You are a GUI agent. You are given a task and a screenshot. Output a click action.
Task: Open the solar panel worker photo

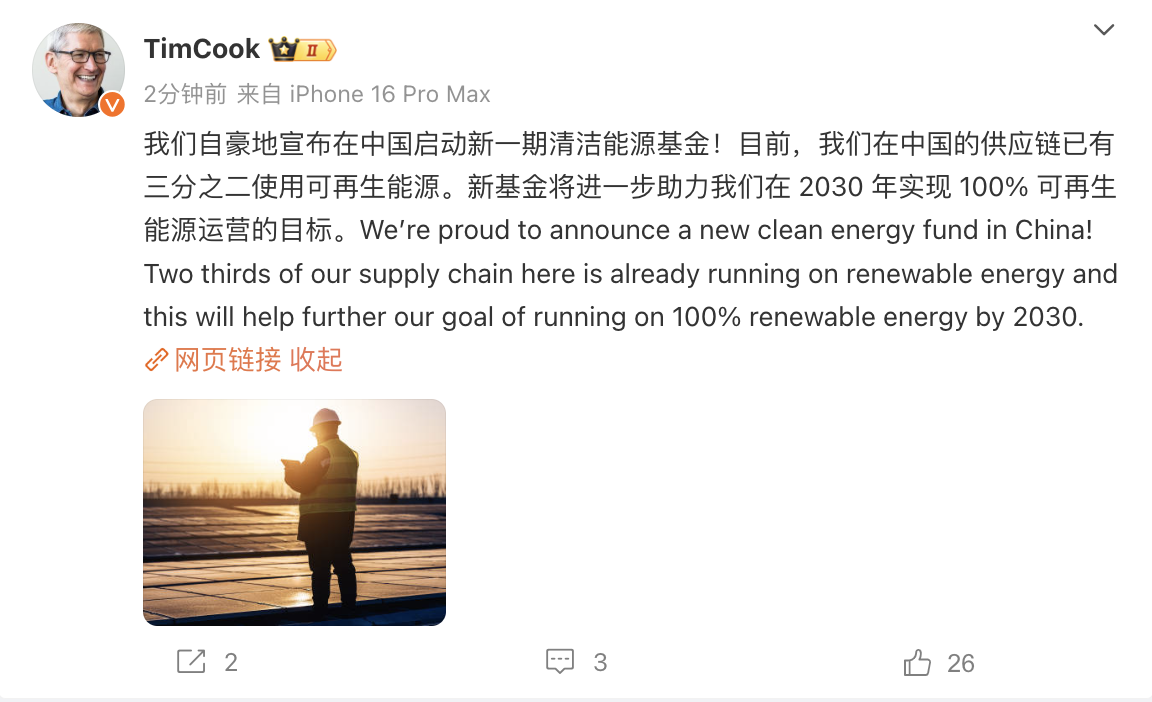tap(294, 513)
